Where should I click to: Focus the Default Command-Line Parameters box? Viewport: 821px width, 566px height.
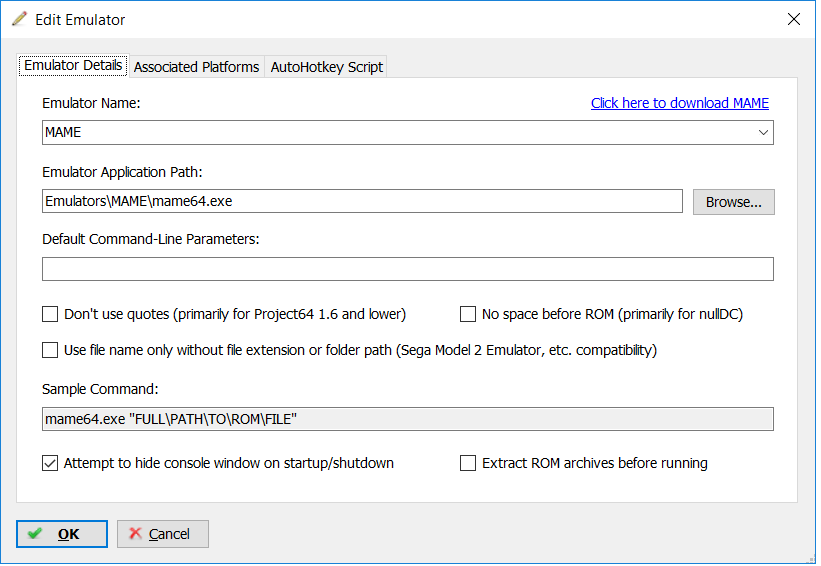[x=408, y=269]
